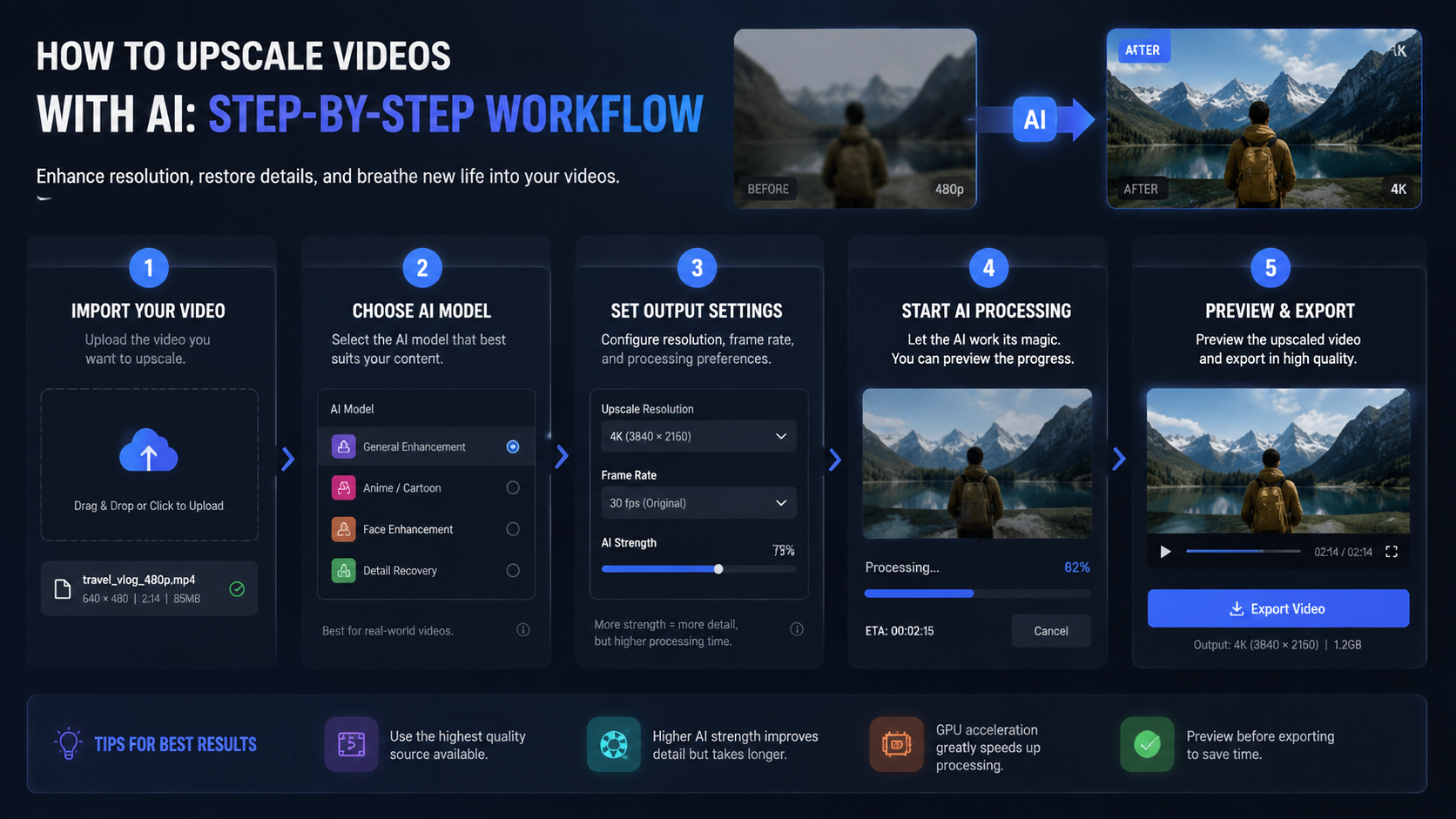Adjust the AI Strength slider handle

pyautogui.click(x=718, y=569)
